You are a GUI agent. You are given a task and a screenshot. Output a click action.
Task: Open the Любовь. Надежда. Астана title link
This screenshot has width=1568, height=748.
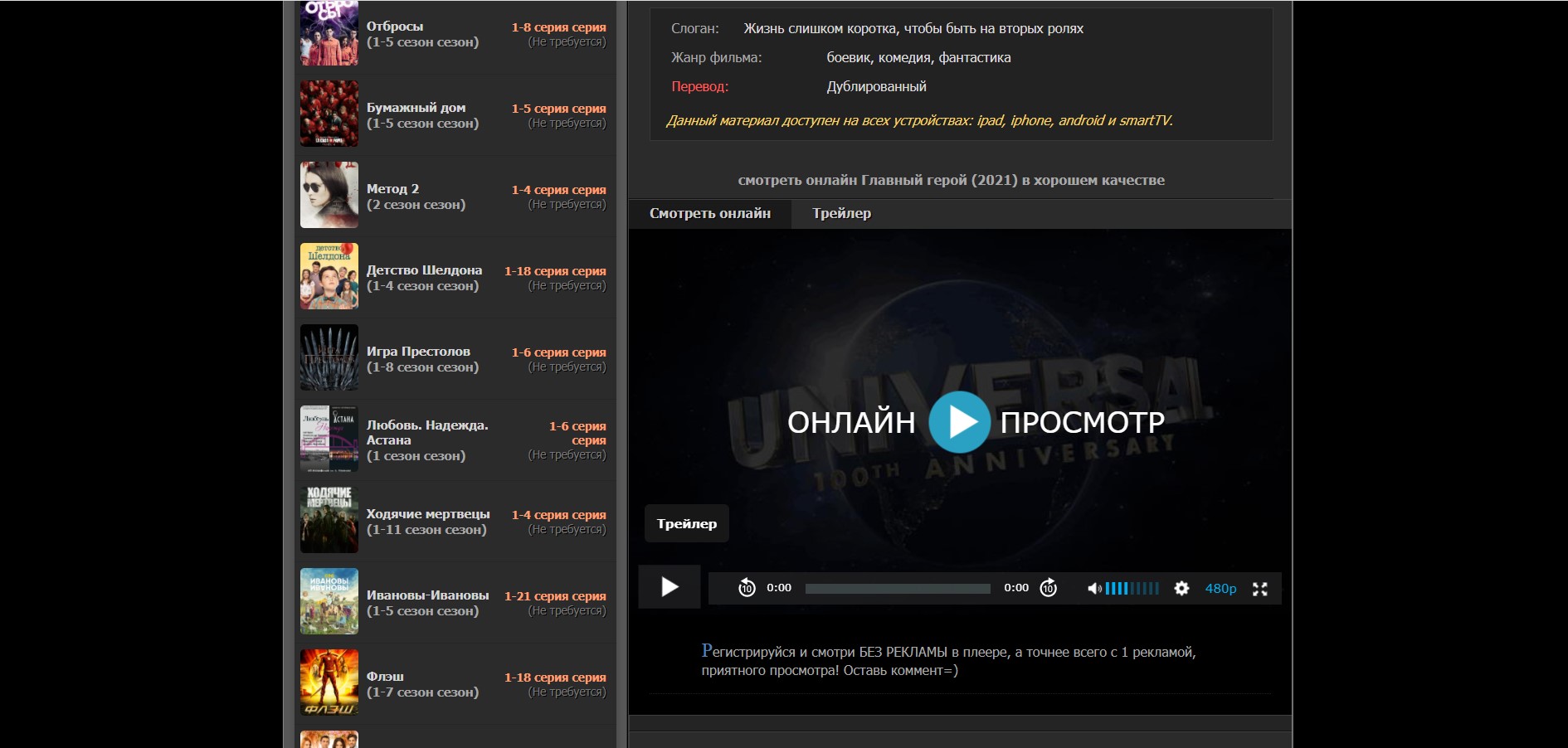(428, 433)
